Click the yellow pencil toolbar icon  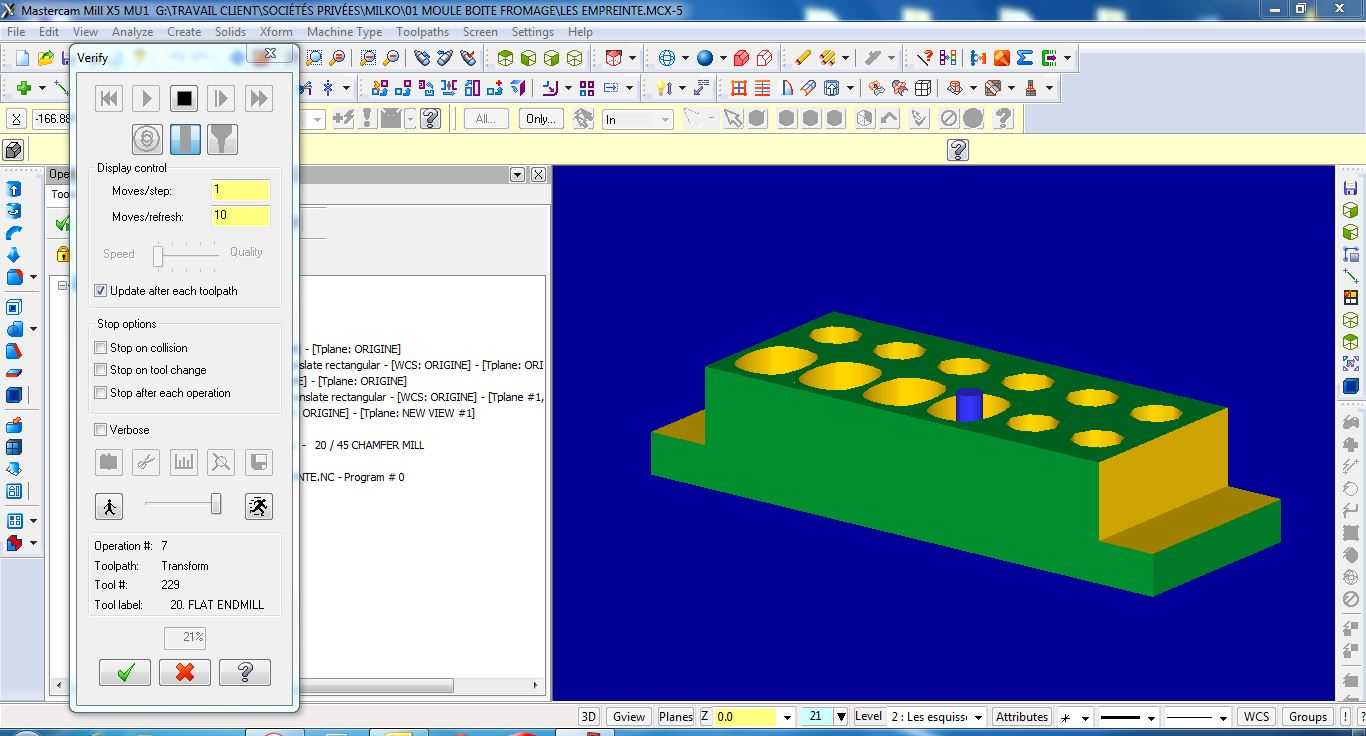click(803, 58)
